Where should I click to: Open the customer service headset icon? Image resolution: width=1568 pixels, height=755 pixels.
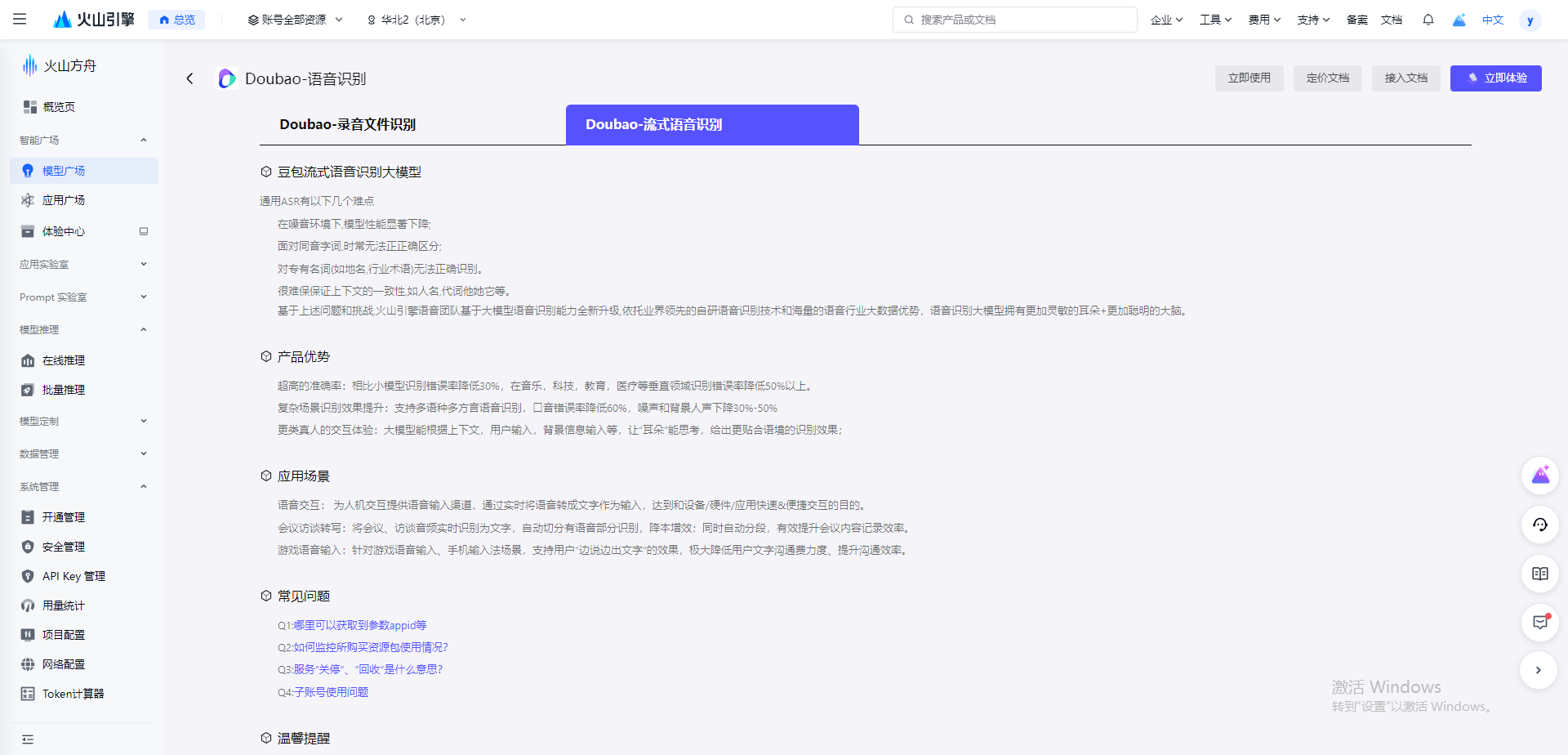pyautogui.click(x=1540, y=525)
